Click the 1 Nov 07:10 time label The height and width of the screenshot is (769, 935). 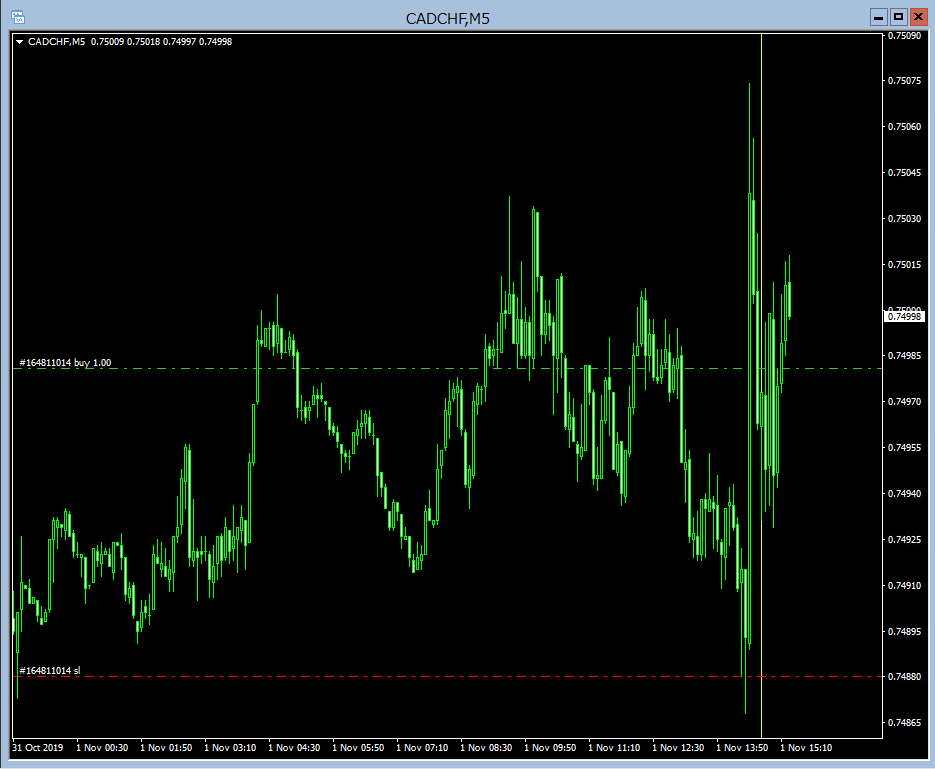422,748
